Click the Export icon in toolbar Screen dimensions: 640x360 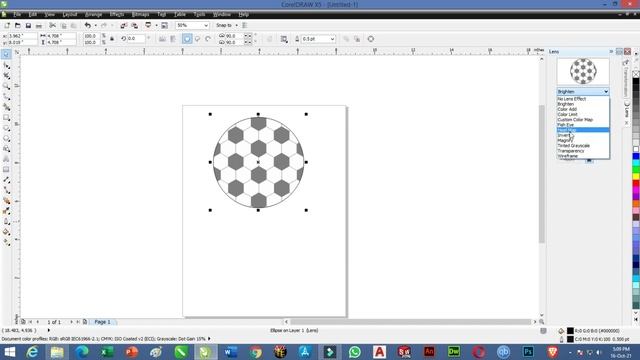[x=134, y=25]
